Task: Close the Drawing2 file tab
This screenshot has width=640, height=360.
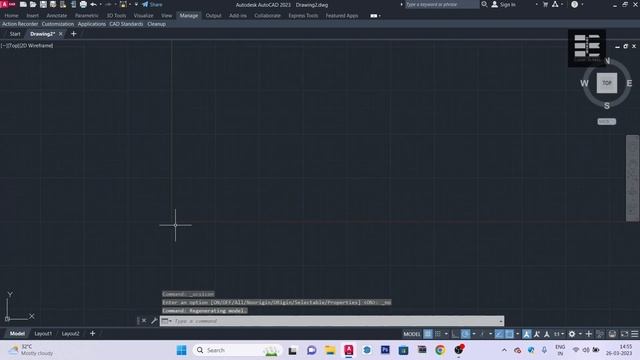Action: [x=61, y=34]
